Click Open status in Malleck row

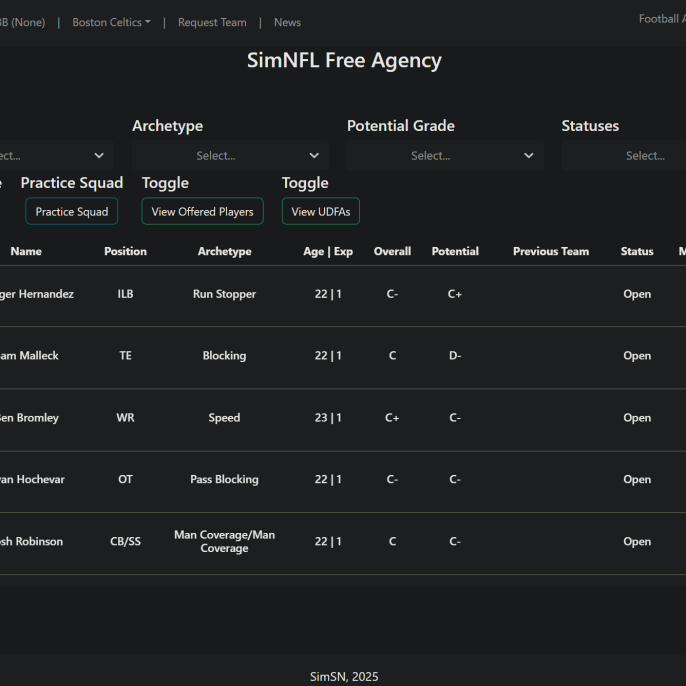click(637, 356)
